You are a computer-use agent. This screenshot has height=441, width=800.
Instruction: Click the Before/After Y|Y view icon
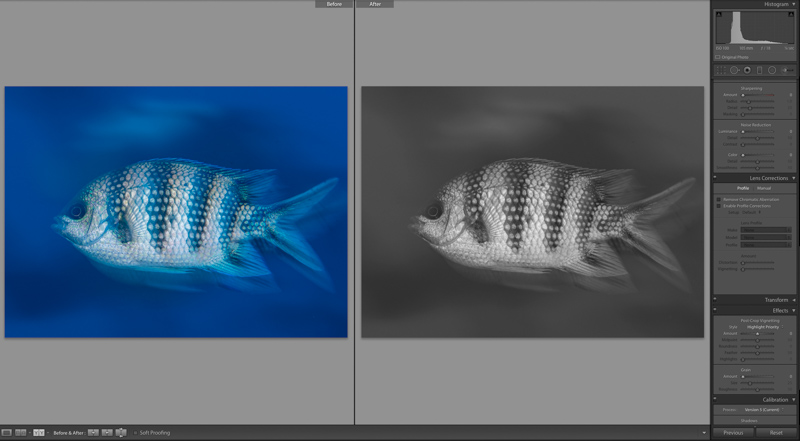pyautogui.click(x=39, y=432)
